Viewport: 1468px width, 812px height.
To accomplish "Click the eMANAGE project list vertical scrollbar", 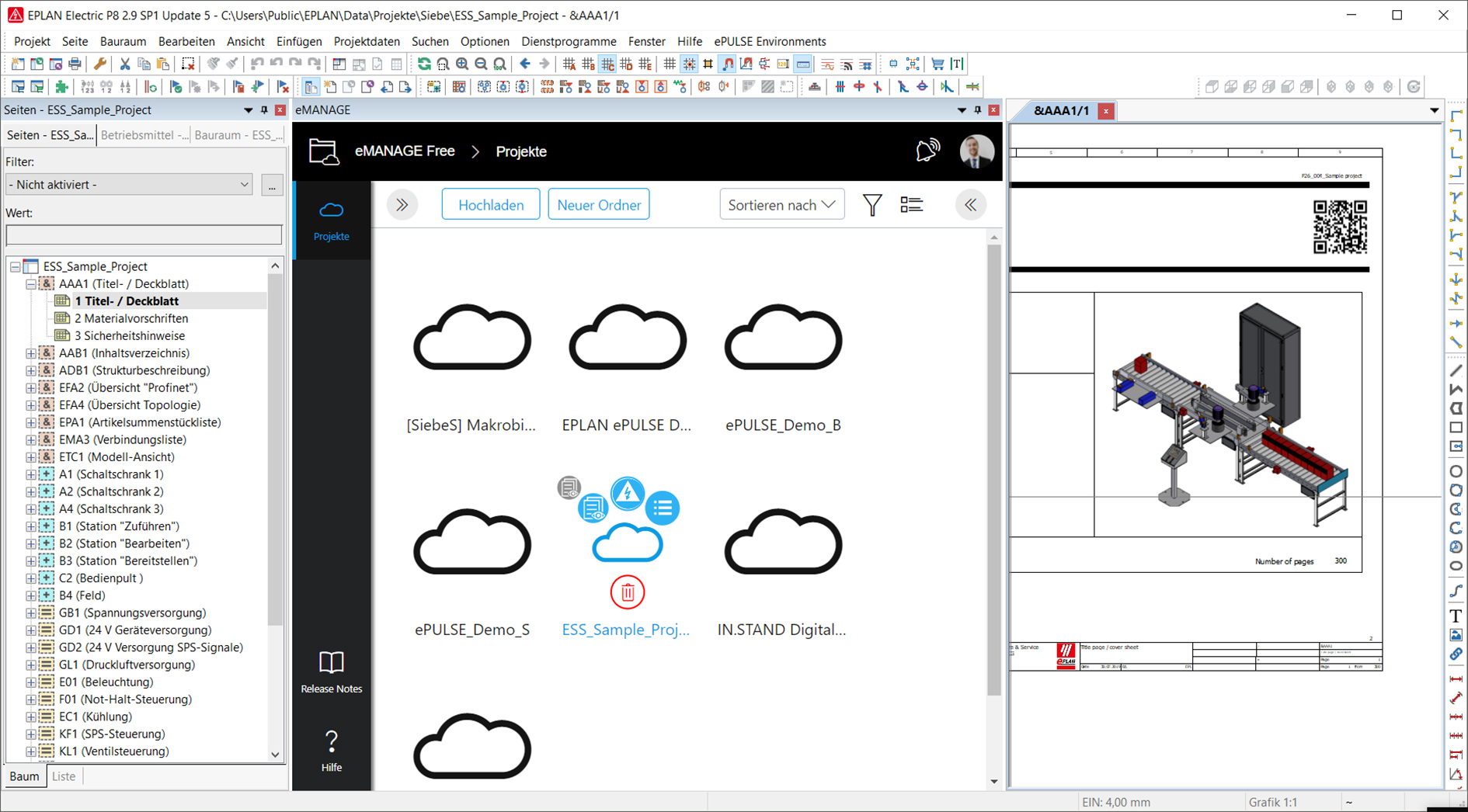I will pyautogui.click(x=994, y=466).
